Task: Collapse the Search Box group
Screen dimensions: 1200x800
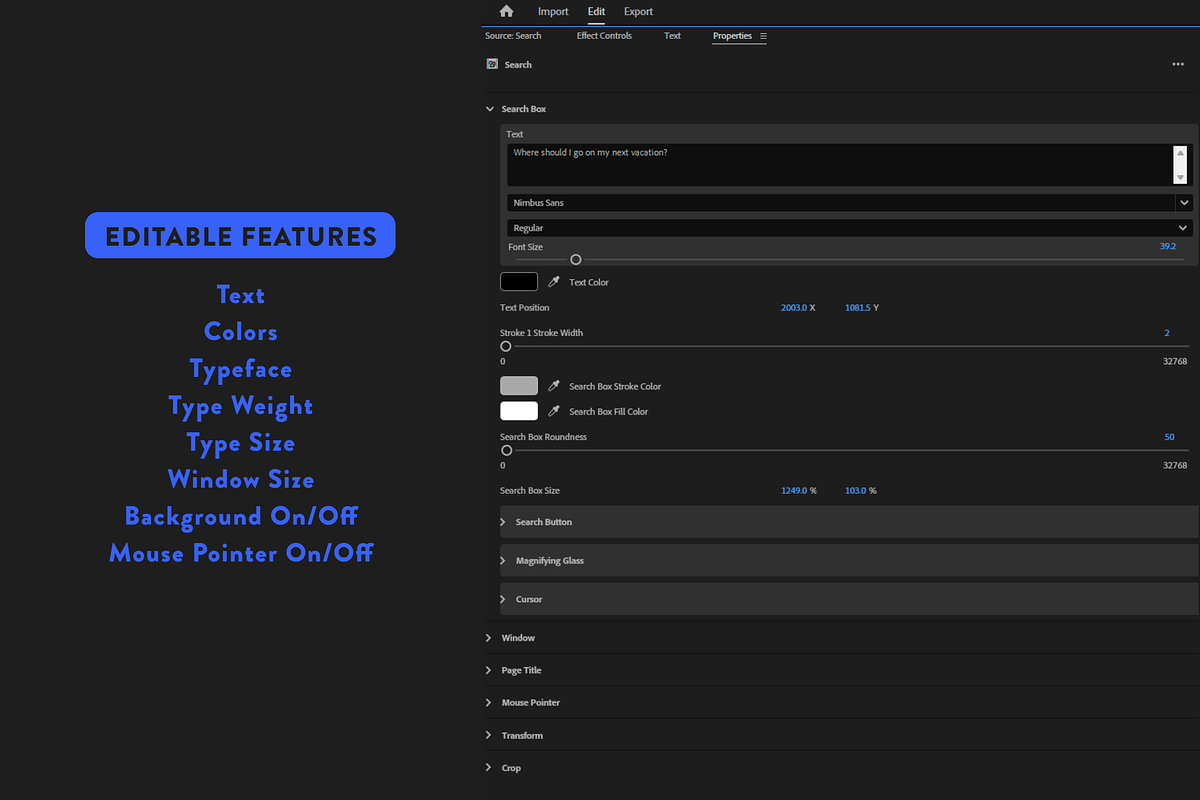Action: tap(489, 109)
